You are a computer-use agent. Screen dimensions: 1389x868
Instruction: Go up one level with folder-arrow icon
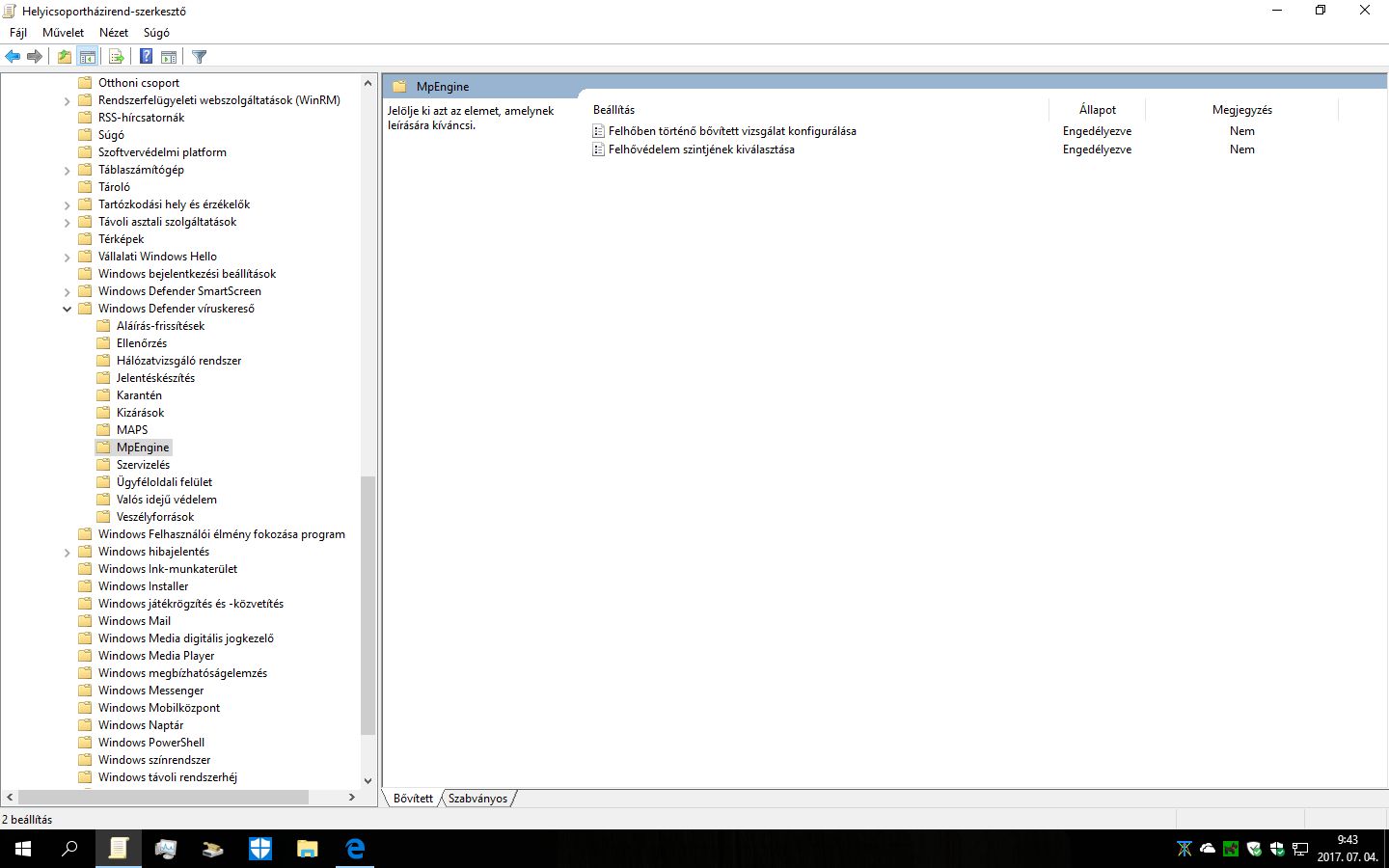(65, 57)
